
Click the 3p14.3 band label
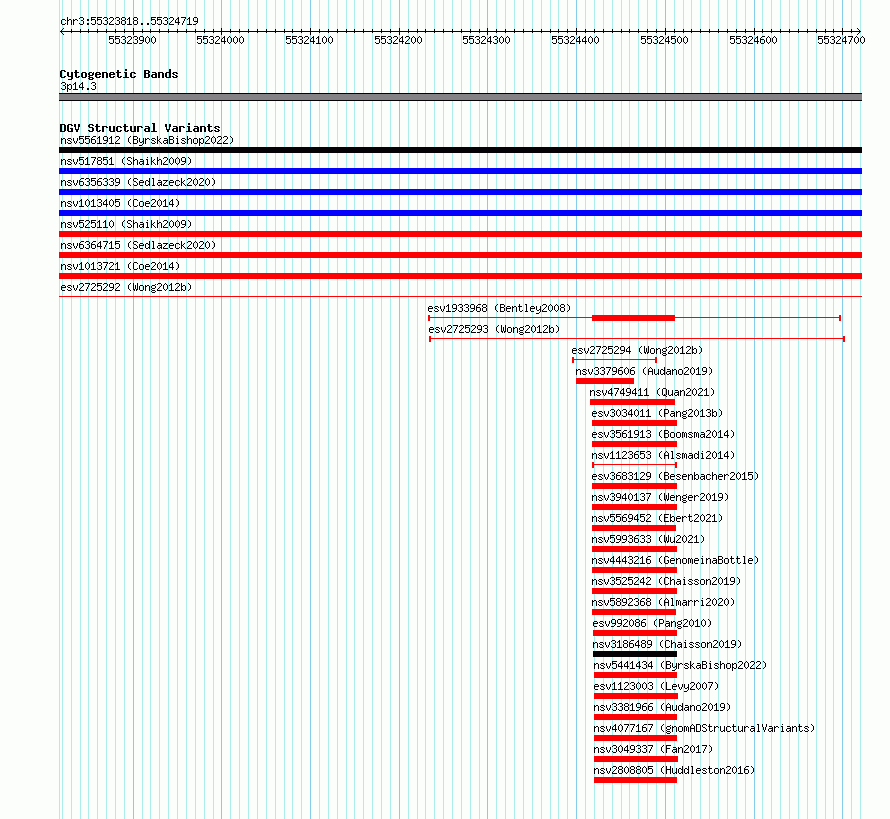coord(78,86)
